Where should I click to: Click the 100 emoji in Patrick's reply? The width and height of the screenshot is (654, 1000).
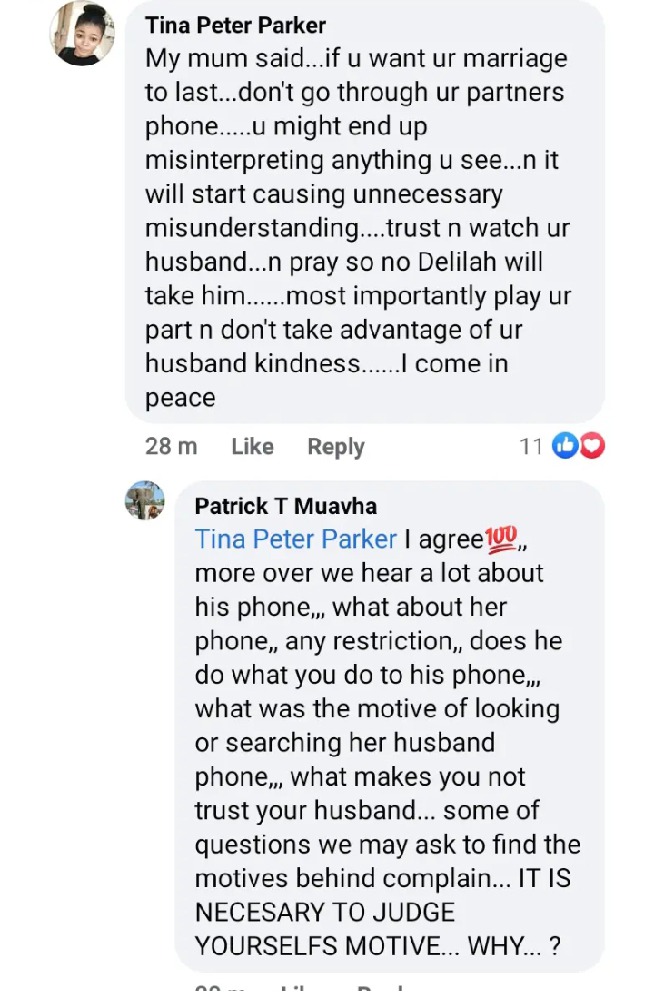click(502, 540)
